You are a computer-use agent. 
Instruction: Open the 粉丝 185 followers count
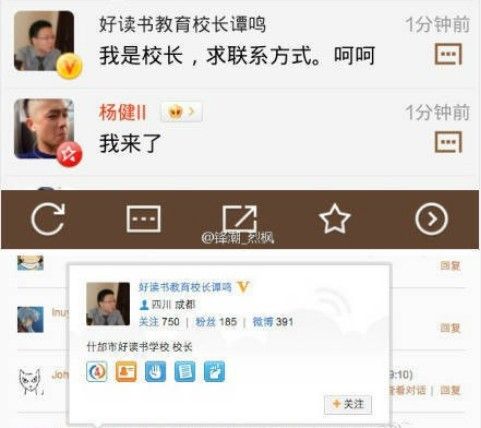(x=216, y=322)
